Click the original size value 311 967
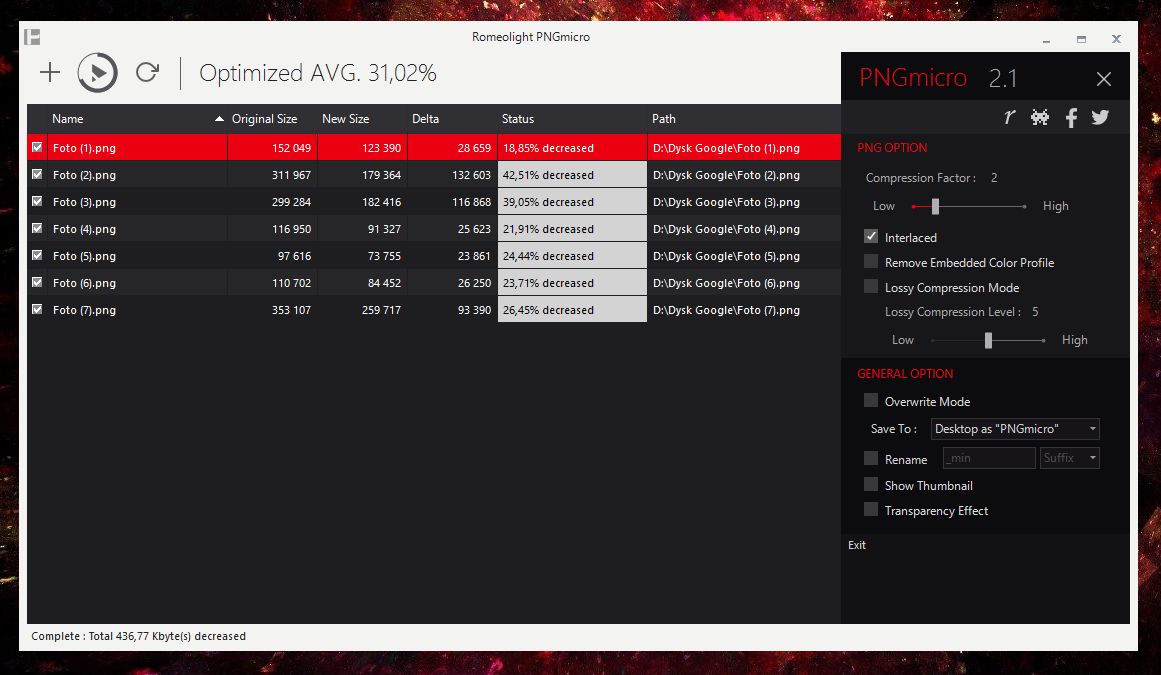1161x675 pixels. point(291,175)
